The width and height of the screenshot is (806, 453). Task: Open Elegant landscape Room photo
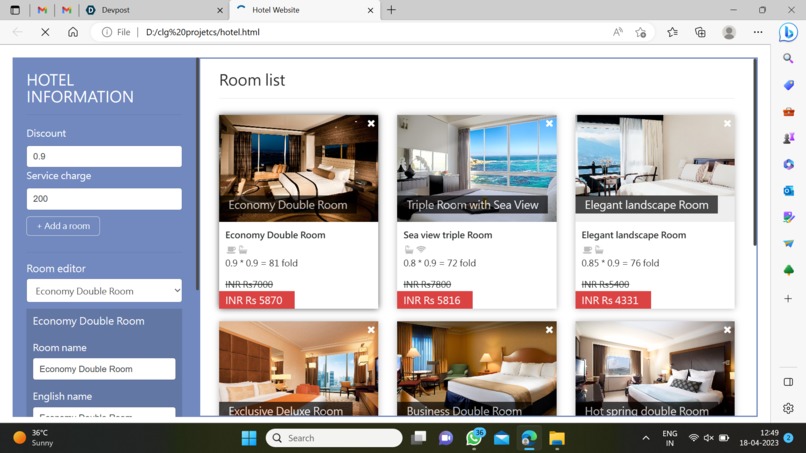(x=655, y=168)
